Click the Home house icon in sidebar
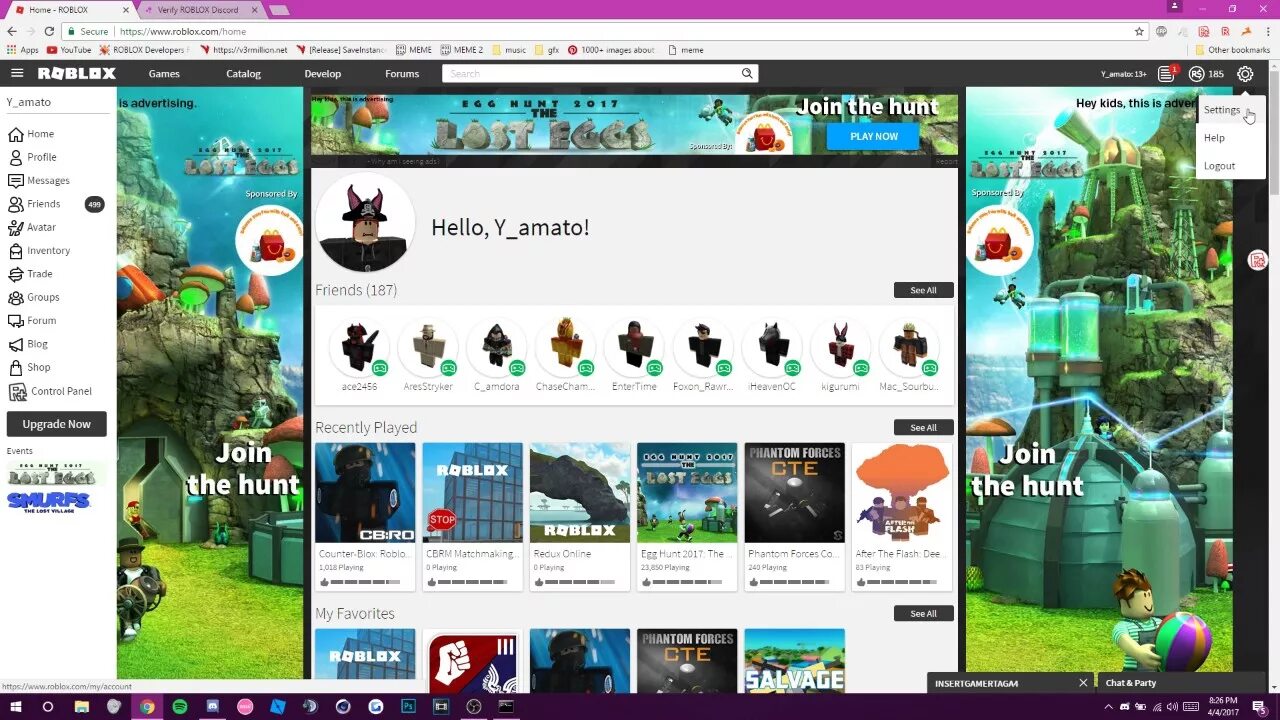 (16, 134)
